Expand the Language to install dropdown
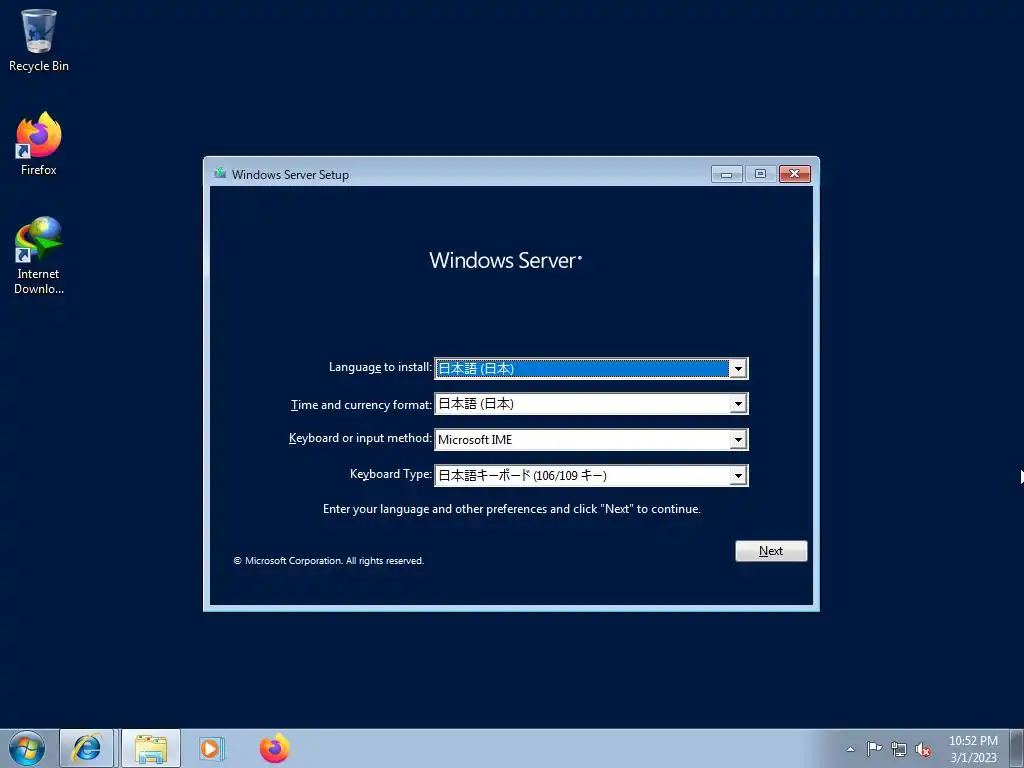 pyautogui.click(x=738, y=369)
